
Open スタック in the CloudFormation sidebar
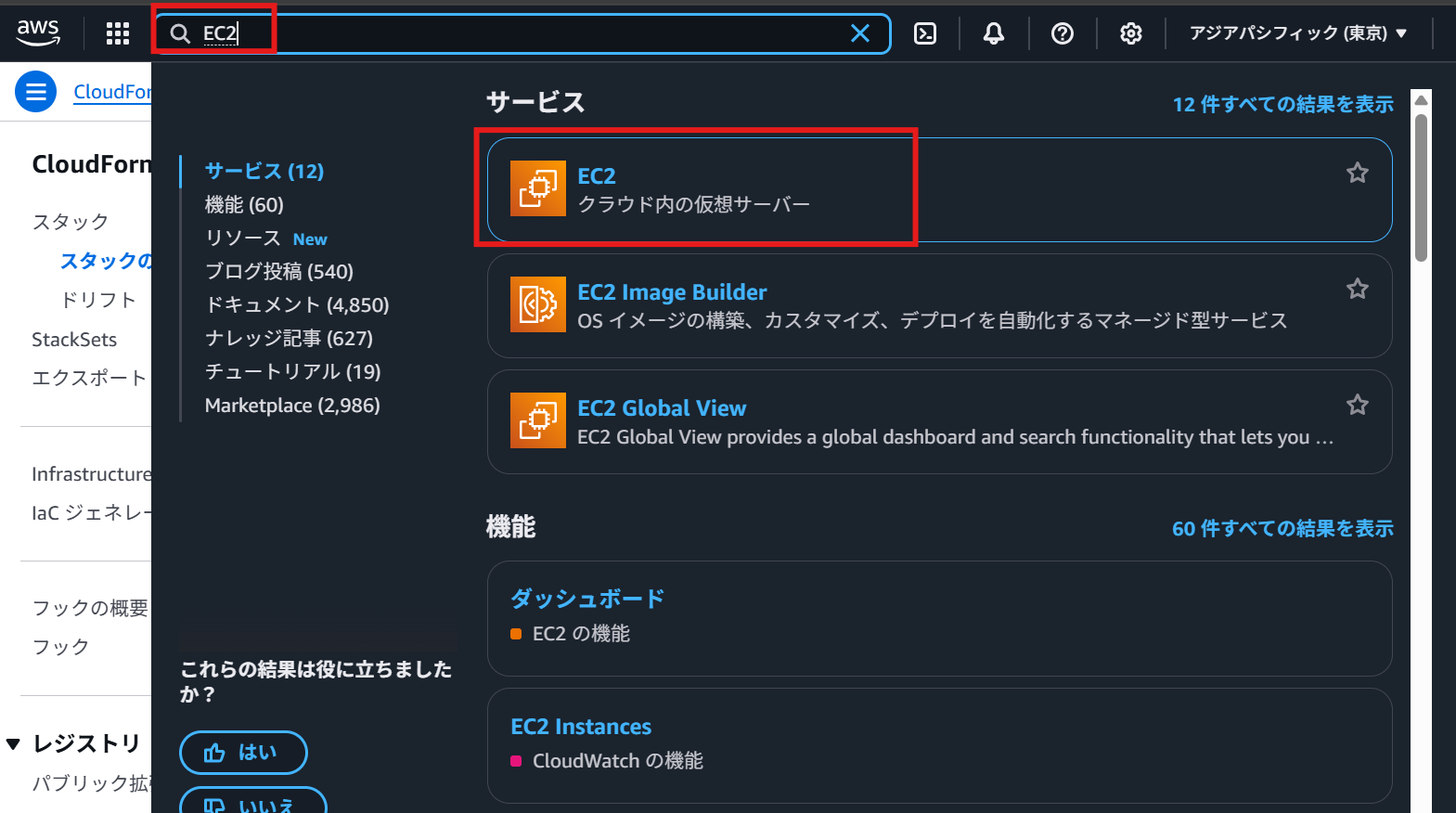[x=71, y=222]
